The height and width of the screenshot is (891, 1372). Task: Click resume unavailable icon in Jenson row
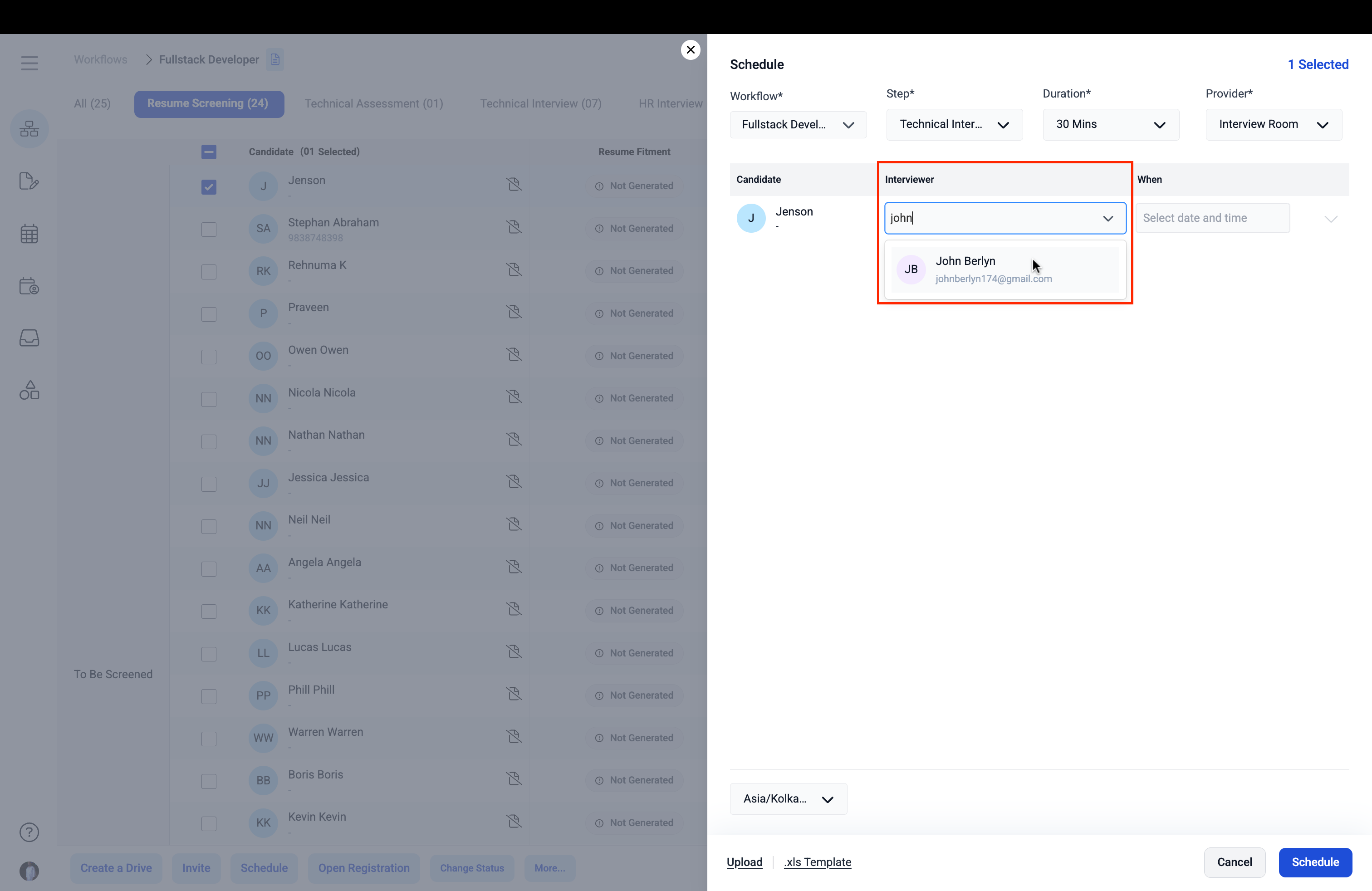(x=514, y=185)
